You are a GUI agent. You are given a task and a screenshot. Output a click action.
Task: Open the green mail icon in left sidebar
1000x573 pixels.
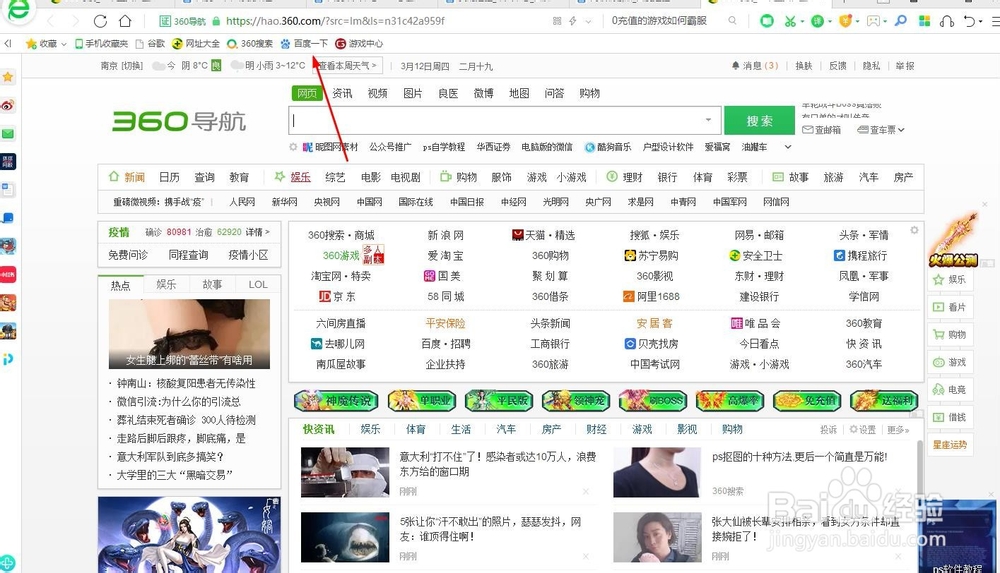tap(8, 133)
